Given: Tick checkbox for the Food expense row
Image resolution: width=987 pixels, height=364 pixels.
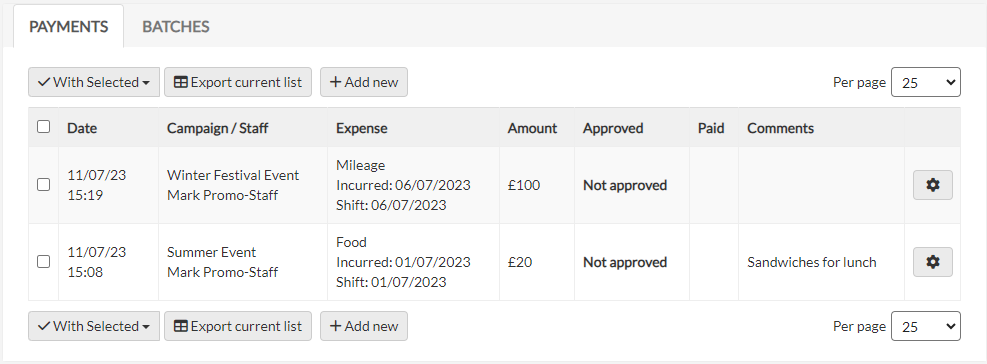Looking at the screenshot, I should [x=43, y=262].
